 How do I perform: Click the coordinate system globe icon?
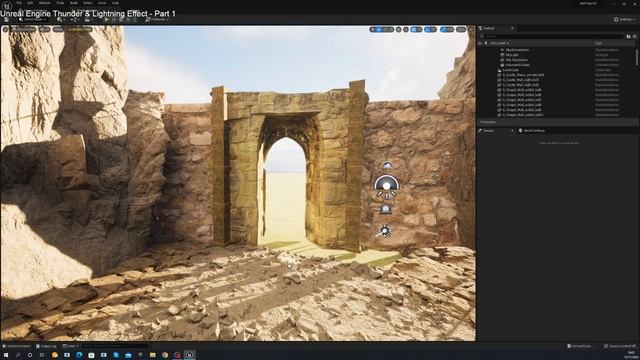tap(399, 29)
